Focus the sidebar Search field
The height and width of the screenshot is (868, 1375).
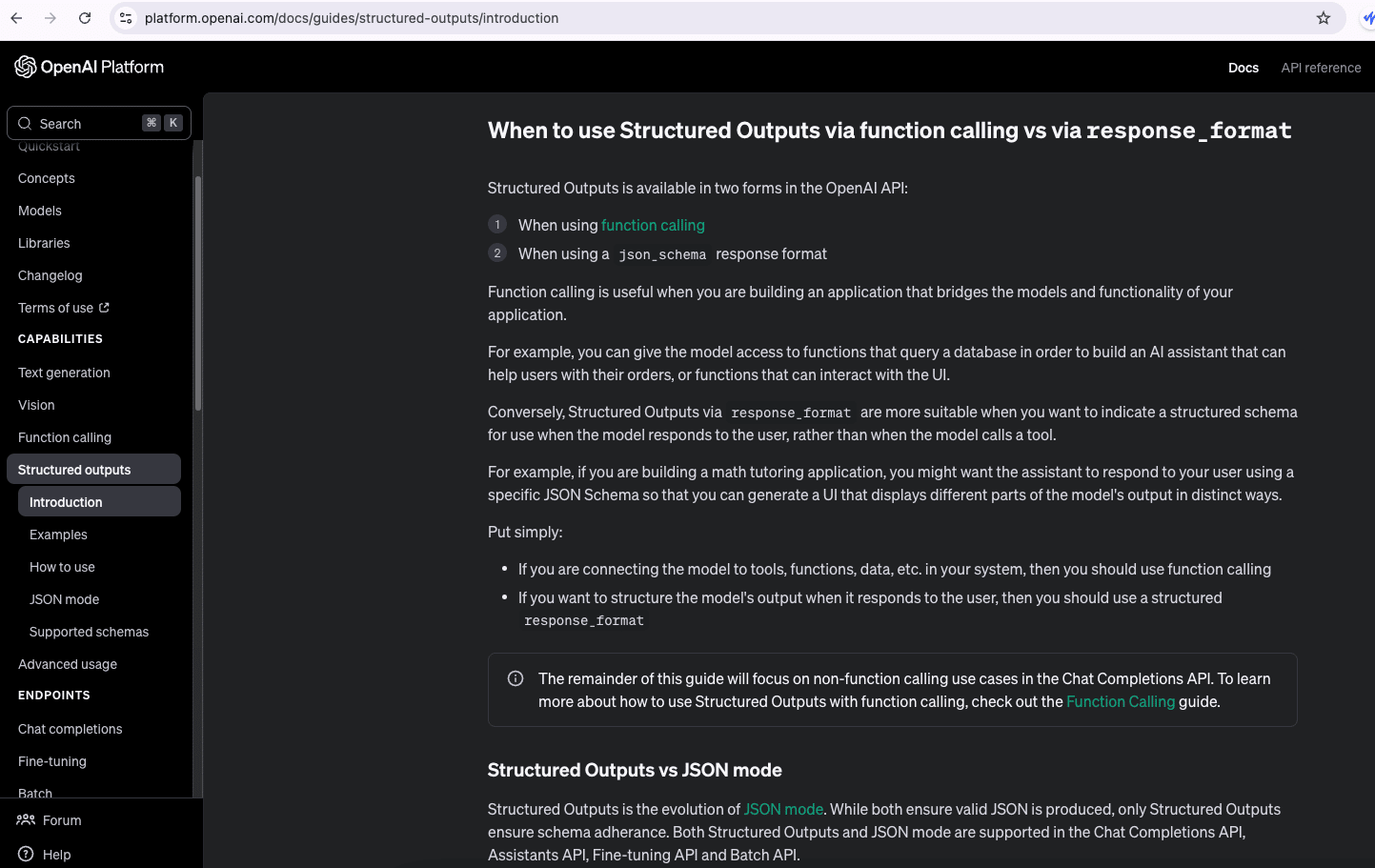point(99,123)
